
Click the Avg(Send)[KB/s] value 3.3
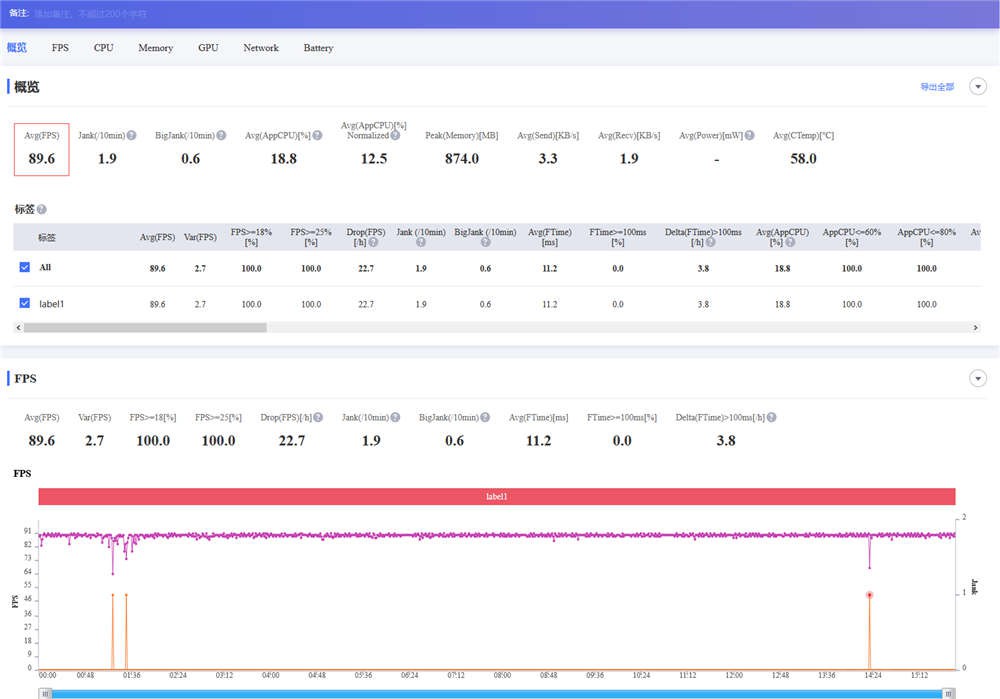pyautogui.click(x=548, y=159)
